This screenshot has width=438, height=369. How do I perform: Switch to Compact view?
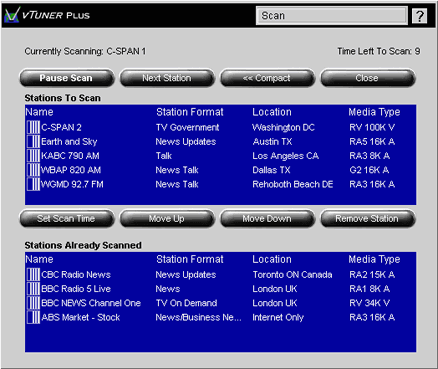click(267, 78)
